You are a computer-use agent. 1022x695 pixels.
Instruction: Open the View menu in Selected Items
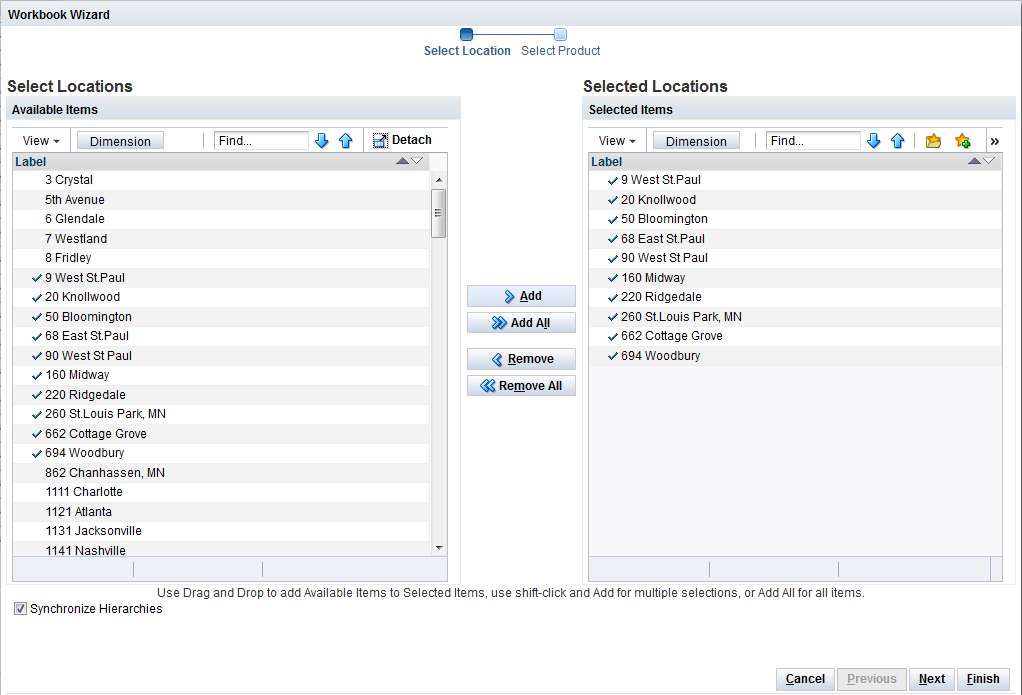[x=617, y=141]
